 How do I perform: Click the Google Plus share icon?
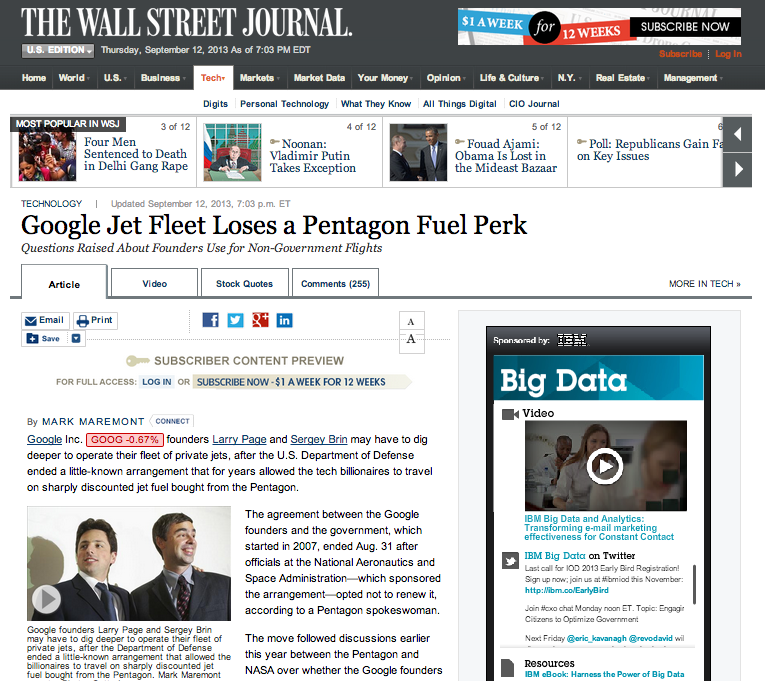tap(260, 320)
